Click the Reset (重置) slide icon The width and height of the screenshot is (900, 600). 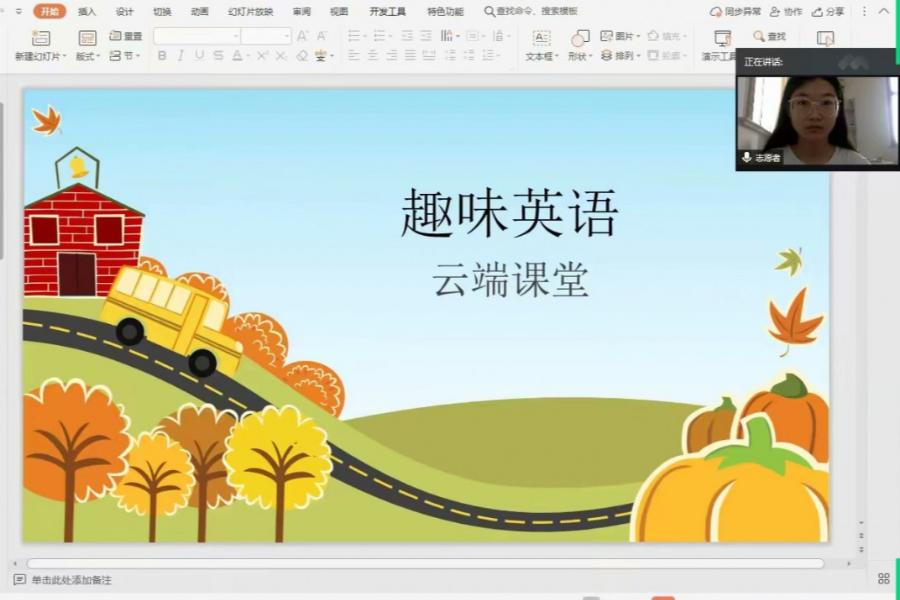coord(115,36)
